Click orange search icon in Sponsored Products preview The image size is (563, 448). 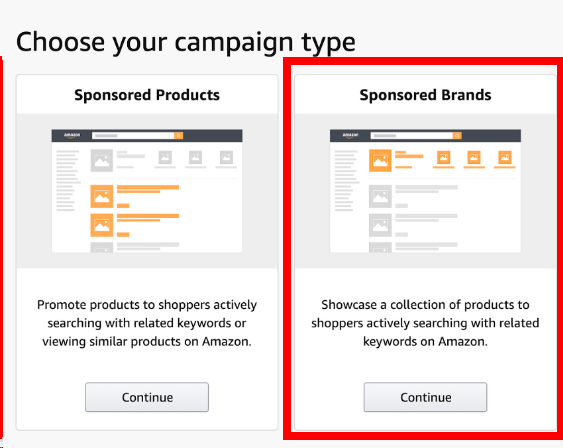(x=178, y=135)
